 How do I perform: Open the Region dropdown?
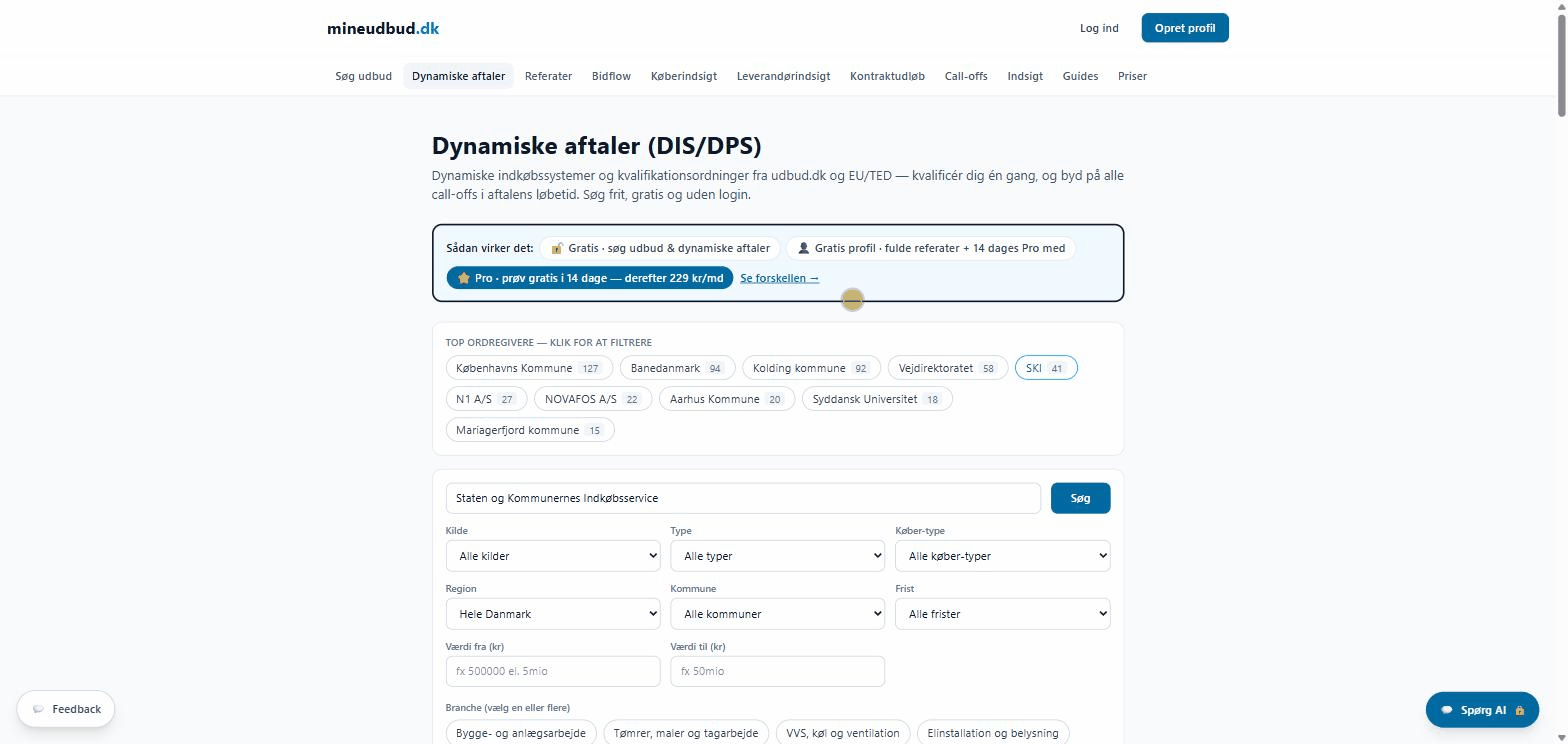(553, 614)
